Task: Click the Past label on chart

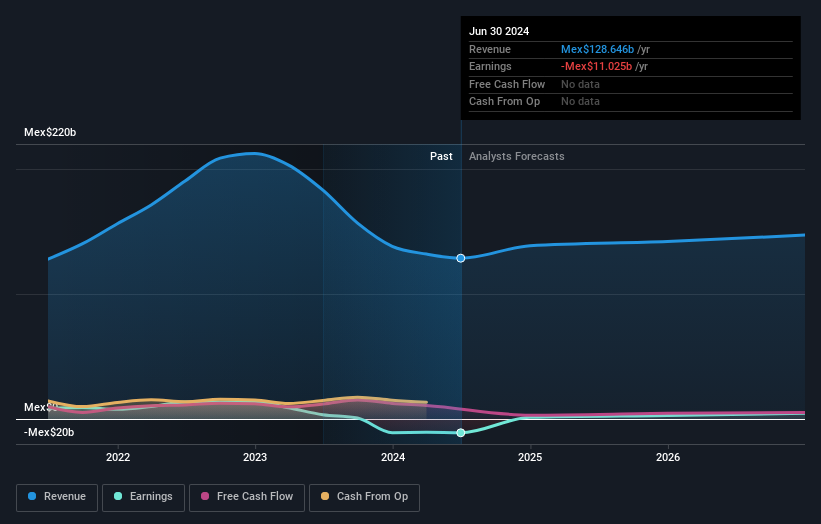Action: [441, 156]
